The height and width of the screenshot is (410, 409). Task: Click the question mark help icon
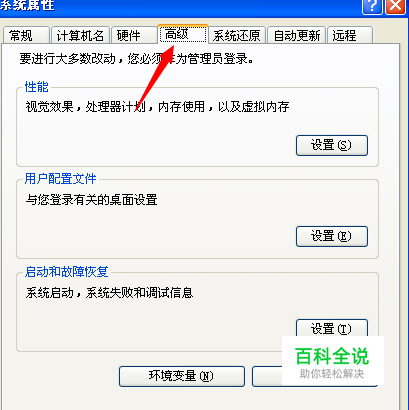[x=372, y=7]
